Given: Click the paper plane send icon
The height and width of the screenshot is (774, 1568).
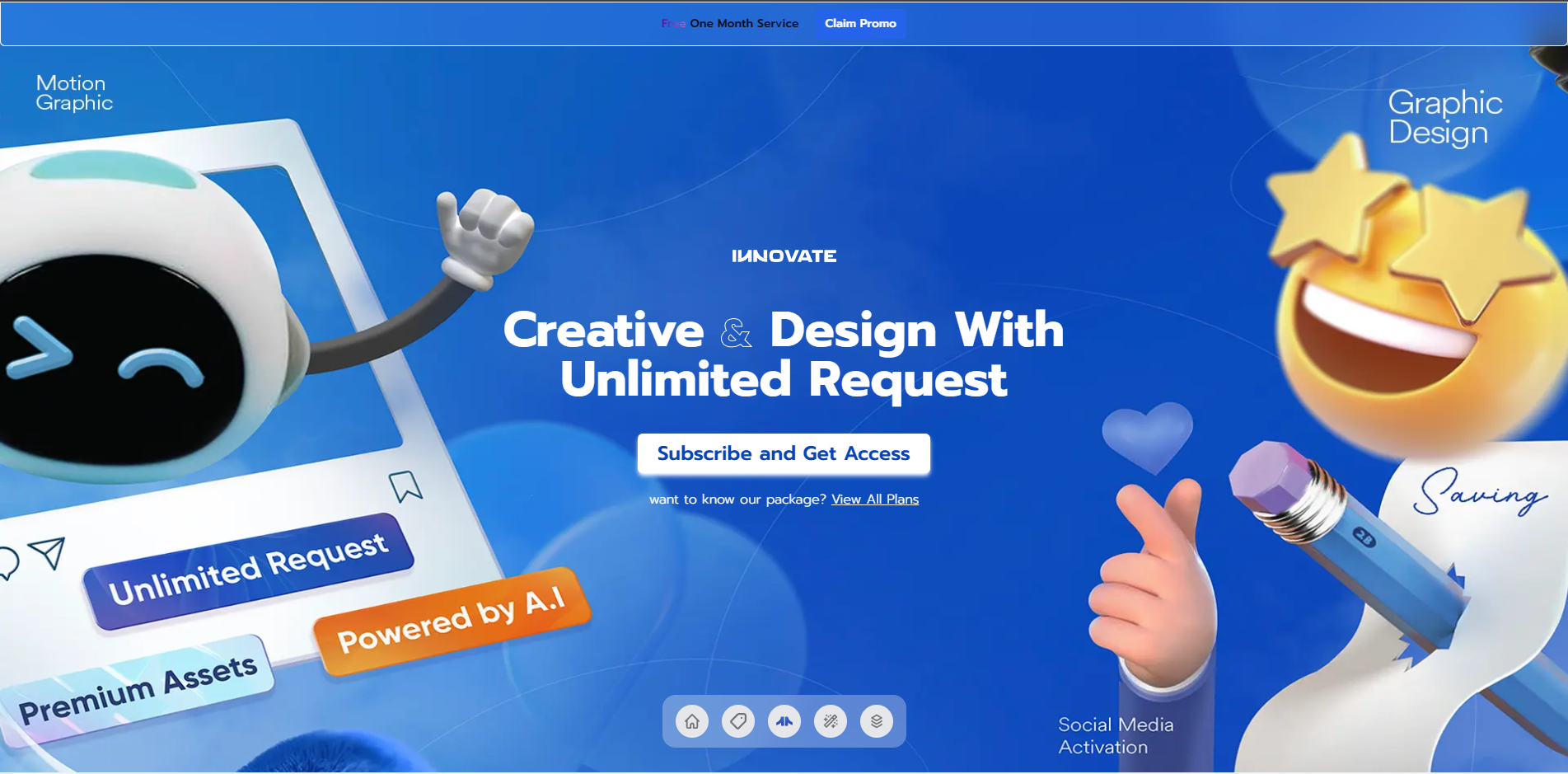Looking at the screenshot, I should tap(48, 552).
